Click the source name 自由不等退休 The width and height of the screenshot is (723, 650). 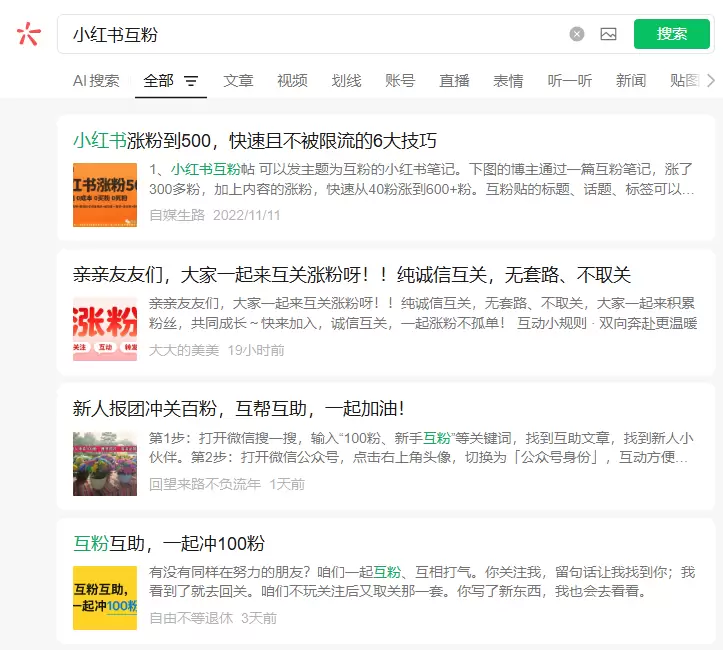[x=191, y=618]
